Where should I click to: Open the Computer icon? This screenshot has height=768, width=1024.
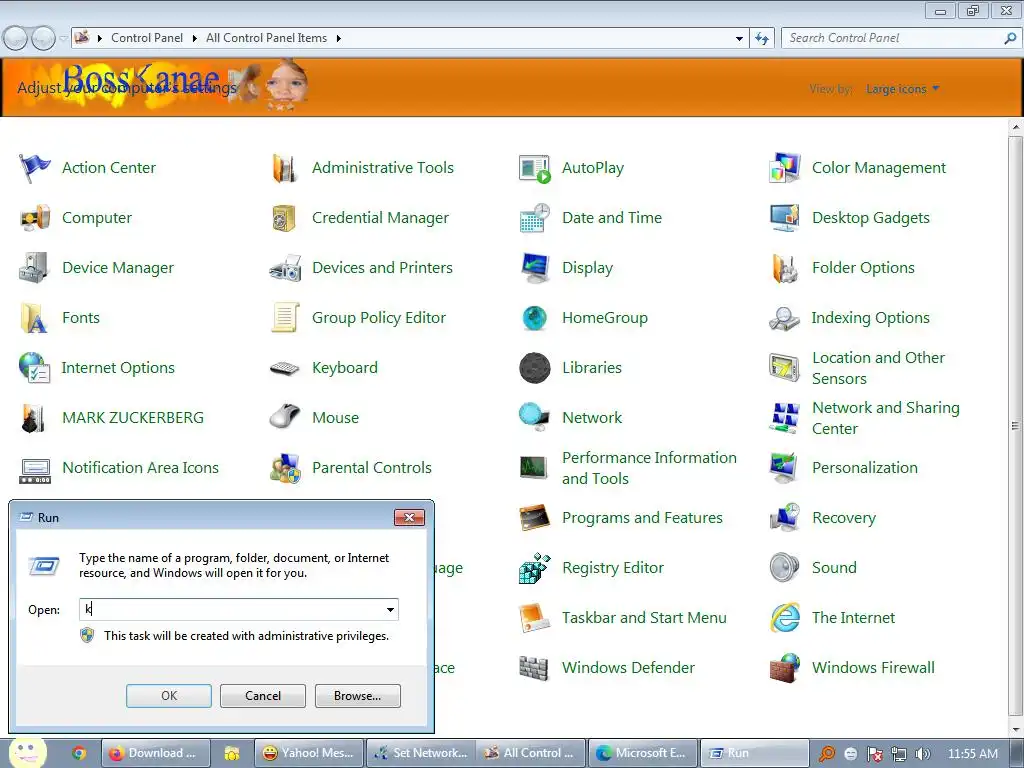[35, 218]
